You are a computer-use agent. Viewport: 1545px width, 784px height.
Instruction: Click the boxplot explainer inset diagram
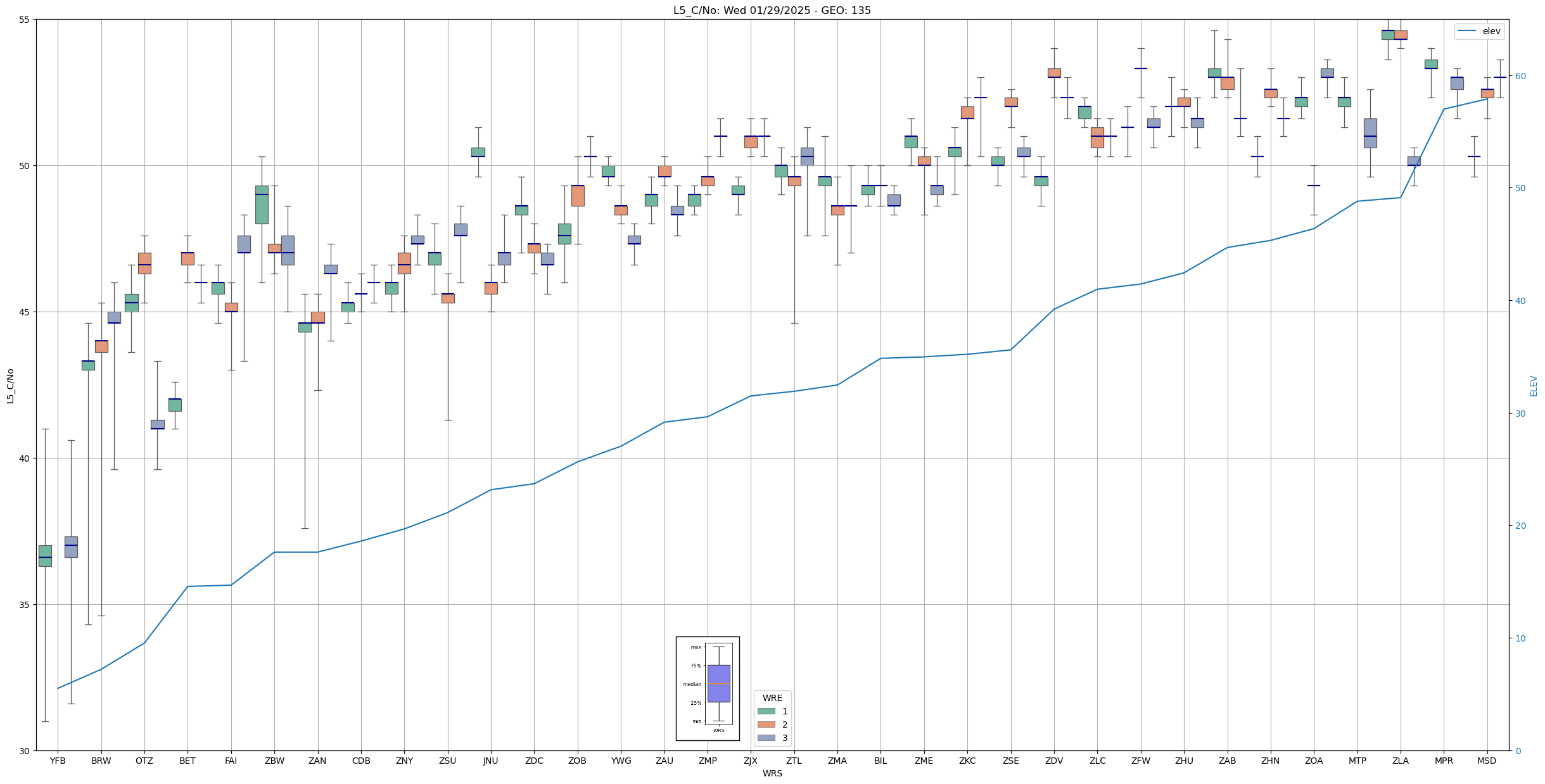point(707,688)
